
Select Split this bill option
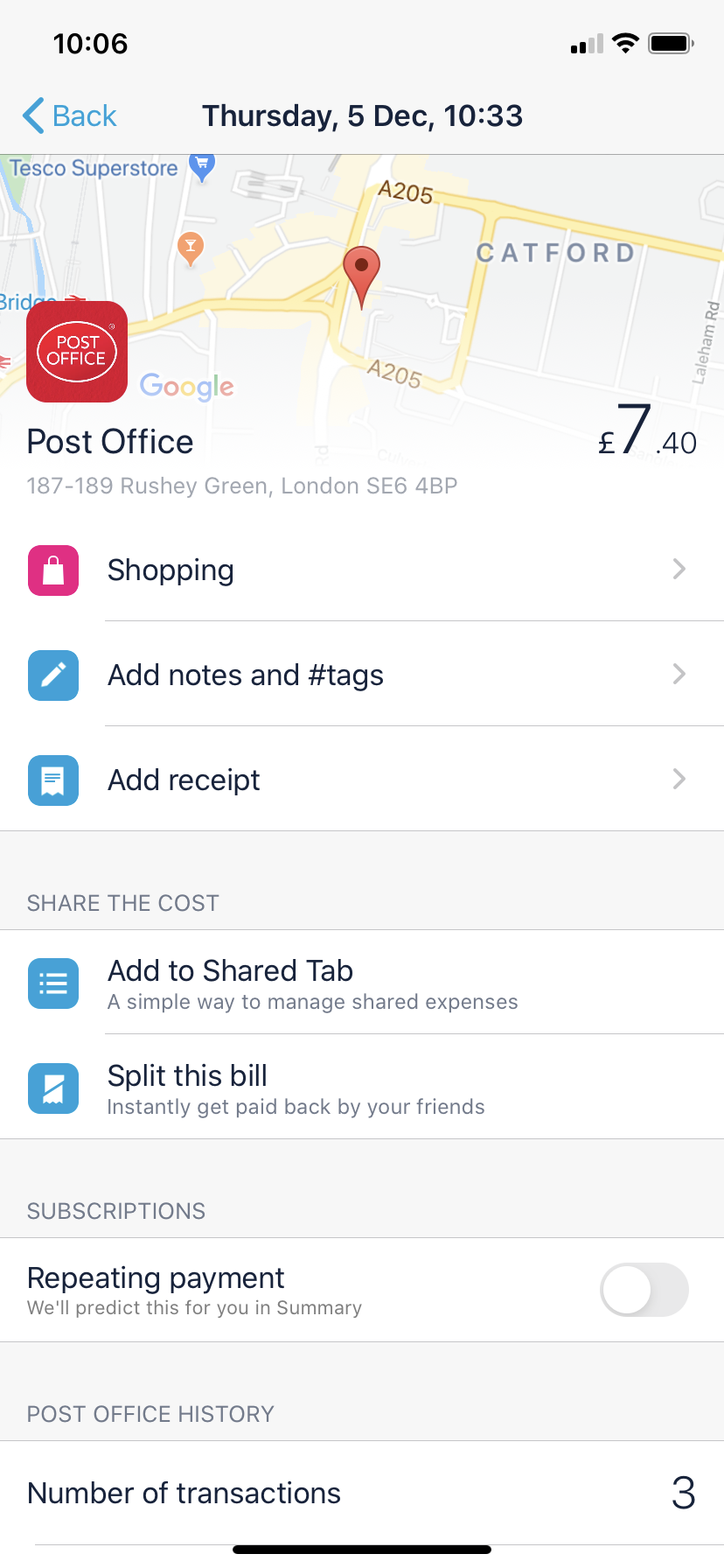click(x=362, y=1088)
